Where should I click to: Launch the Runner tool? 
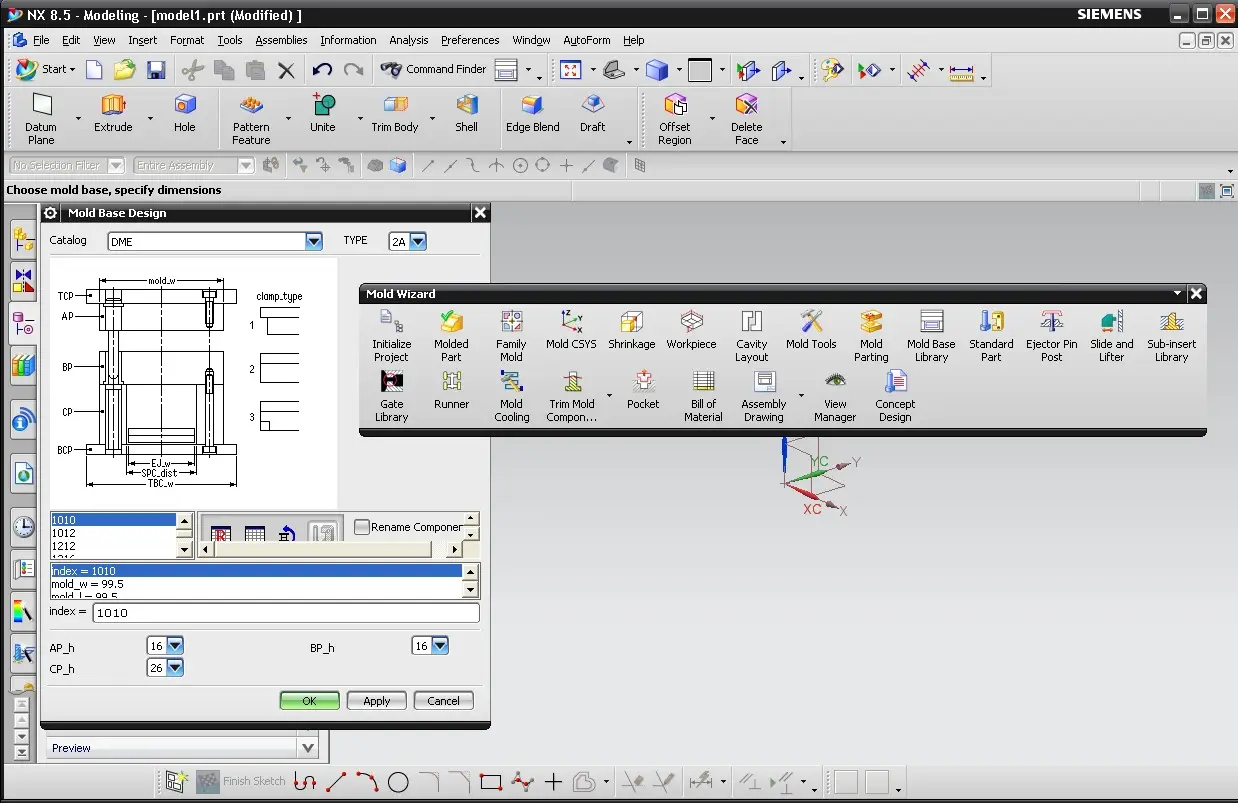tap(451, 390)
